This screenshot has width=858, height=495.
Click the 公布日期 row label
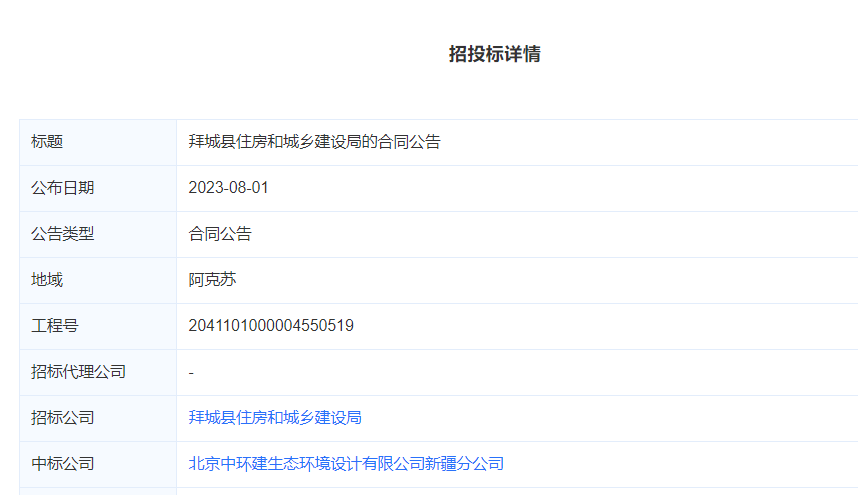coord(63,188)
